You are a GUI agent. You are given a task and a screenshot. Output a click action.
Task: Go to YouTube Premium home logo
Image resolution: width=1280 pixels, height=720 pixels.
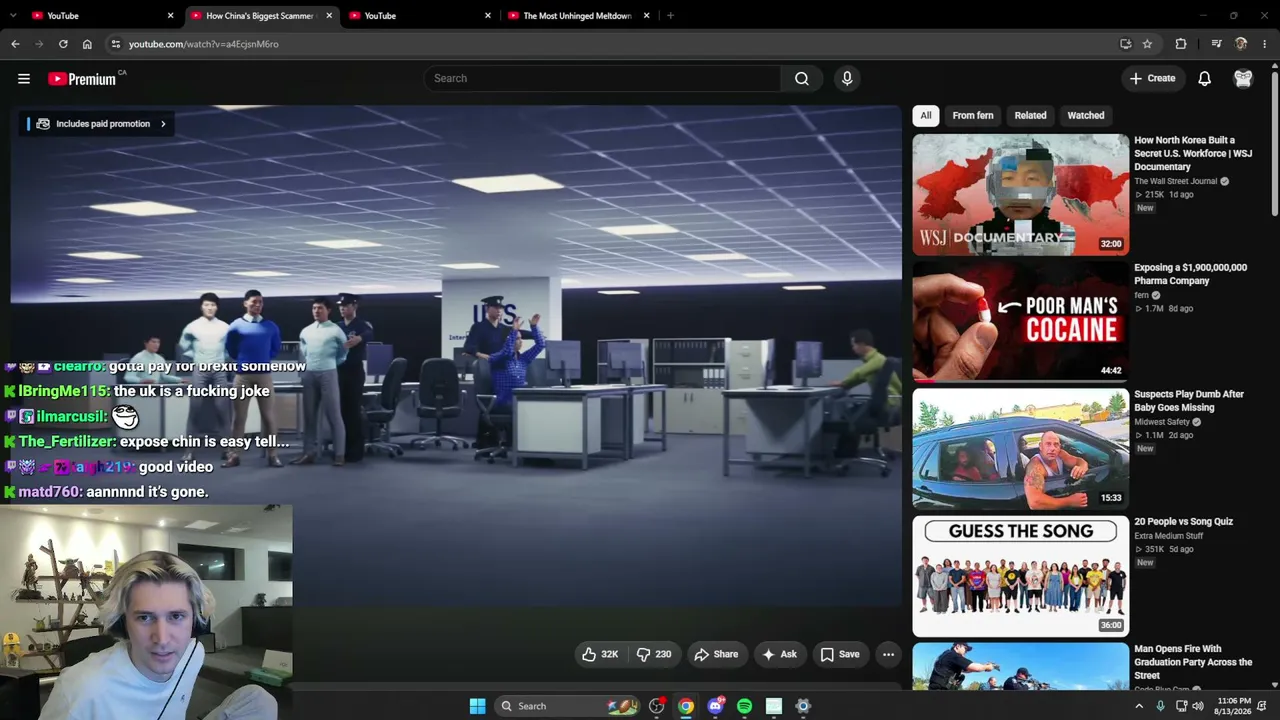click(x=82, y=79)
